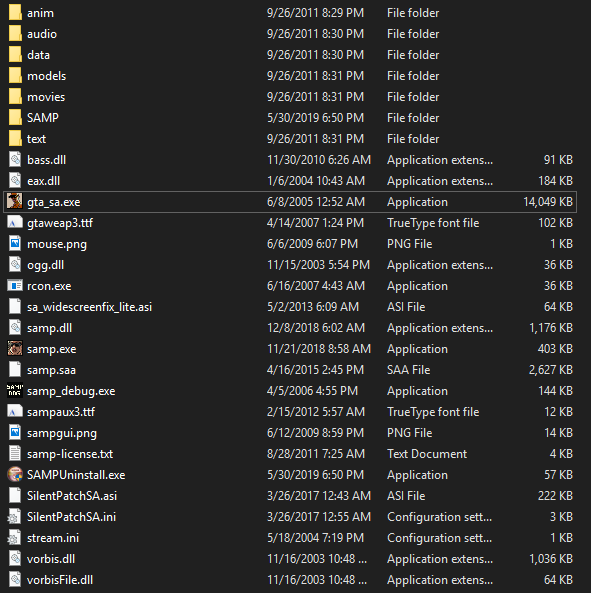
Task: Click the file name eax.dll
Action: tap(43, 181)
